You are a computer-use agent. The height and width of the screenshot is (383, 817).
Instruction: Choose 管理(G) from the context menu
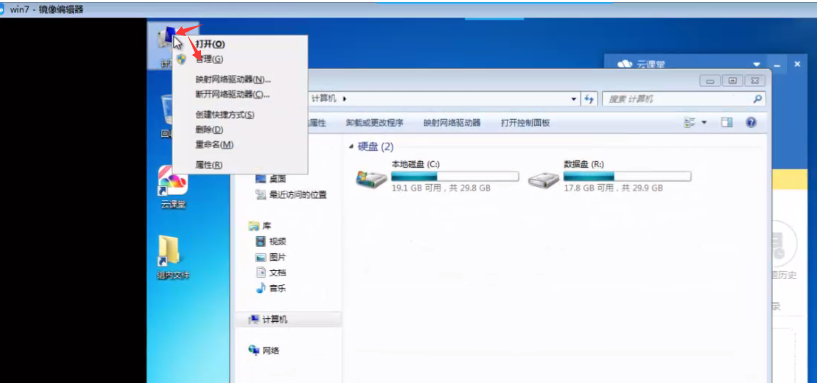(209, 59)
